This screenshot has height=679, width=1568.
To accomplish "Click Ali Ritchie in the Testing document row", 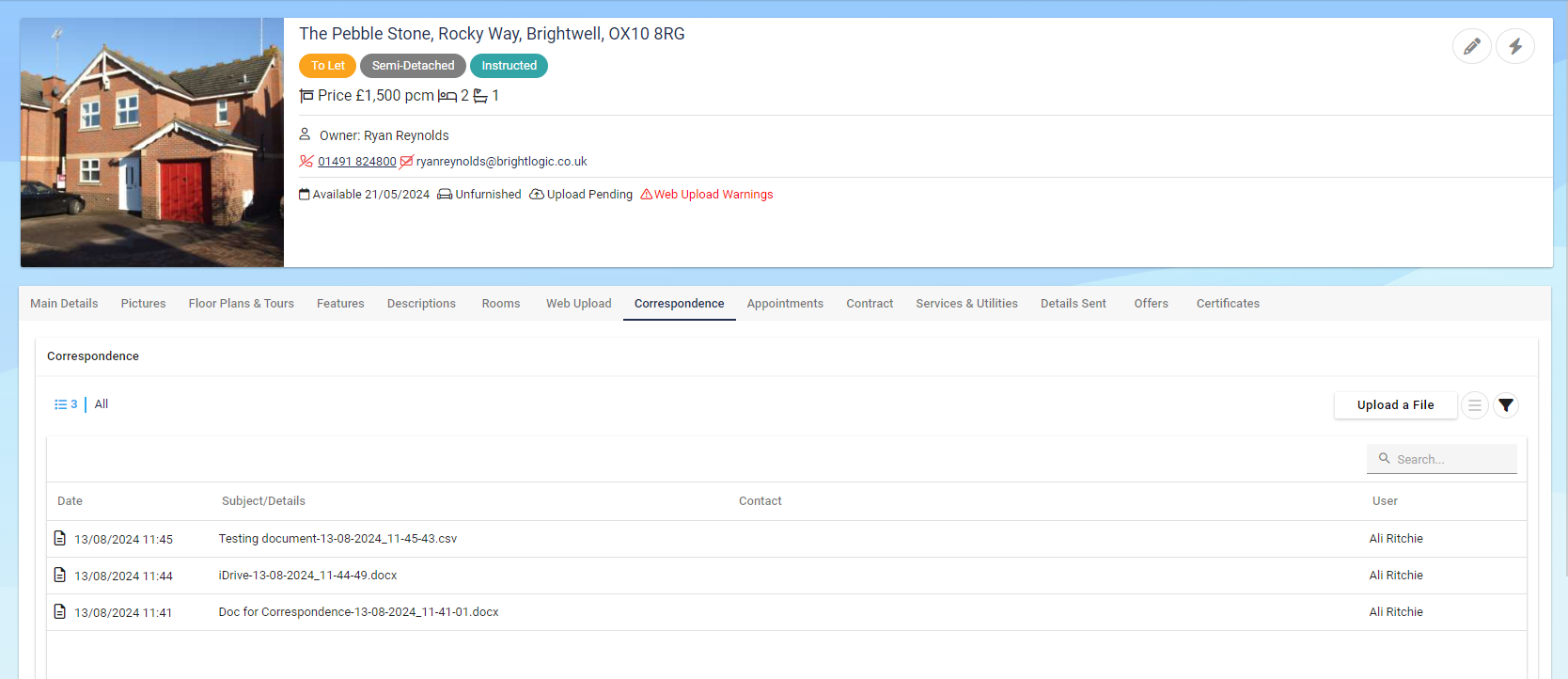I will point(1396,539).
